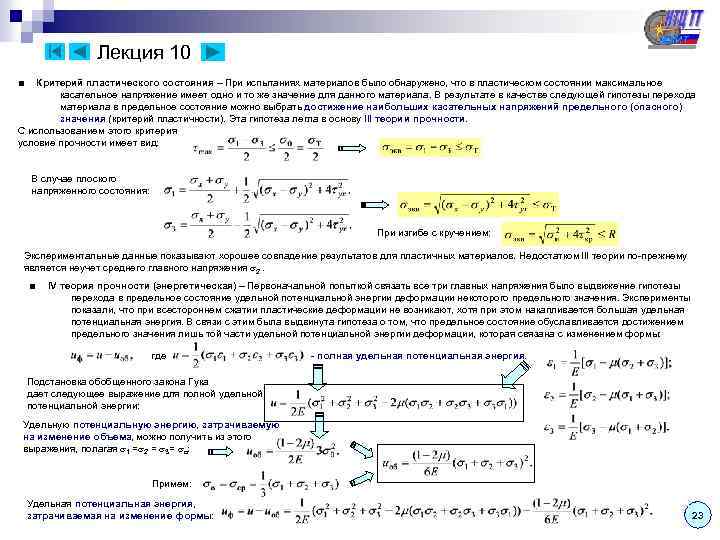
Task: Click the τmax inequality formula
Action: click(258, 148)
